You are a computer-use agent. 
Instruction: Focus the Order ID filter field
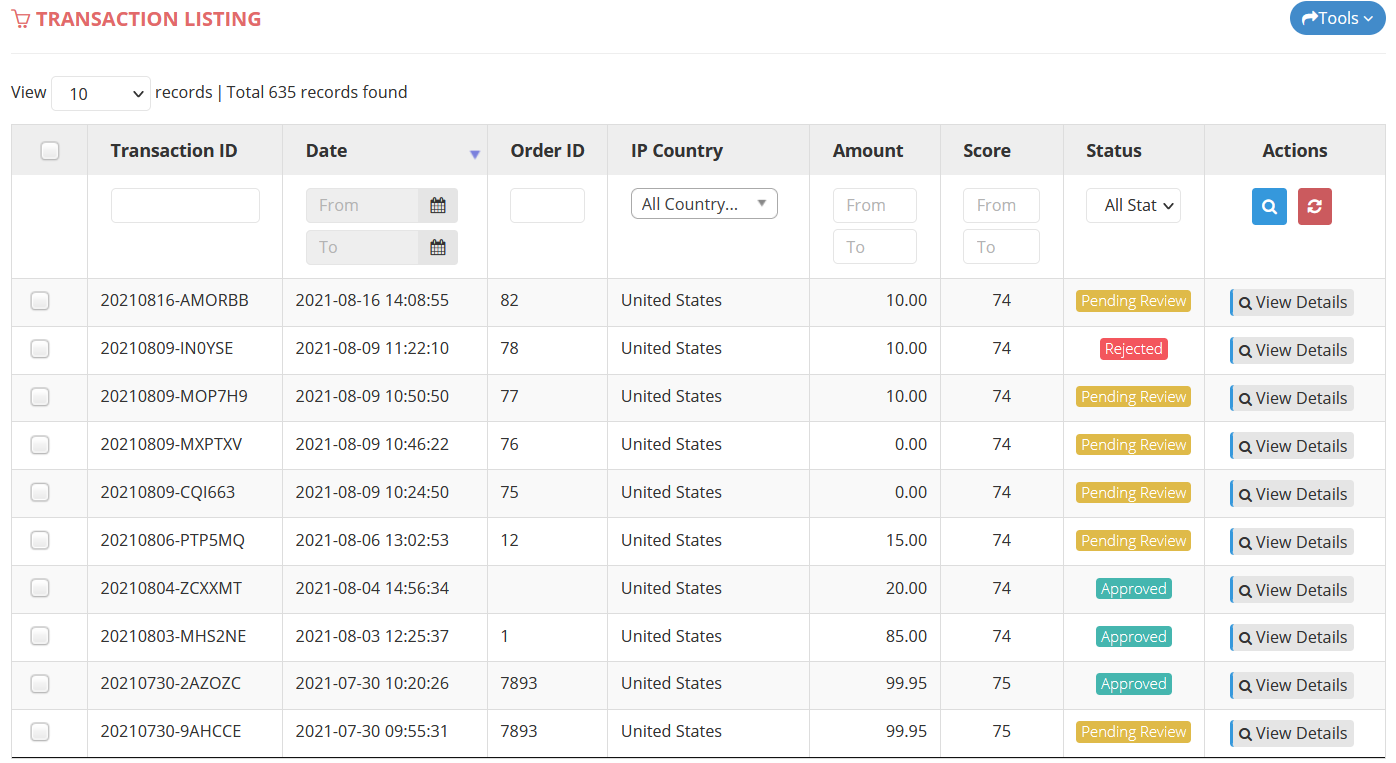(x=547, y=205)
